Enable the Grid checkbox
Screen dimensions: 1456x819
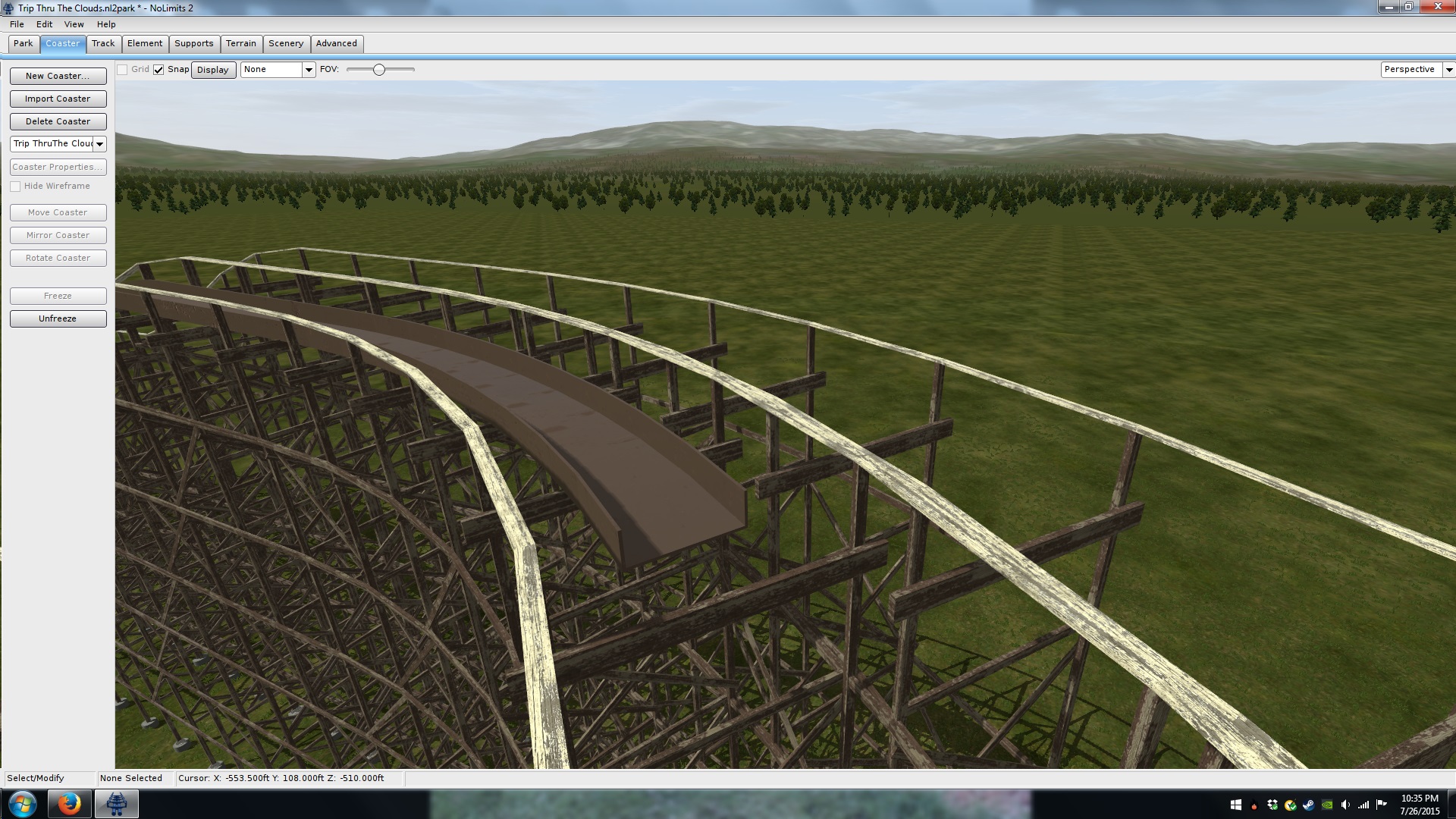click(122, 70)
